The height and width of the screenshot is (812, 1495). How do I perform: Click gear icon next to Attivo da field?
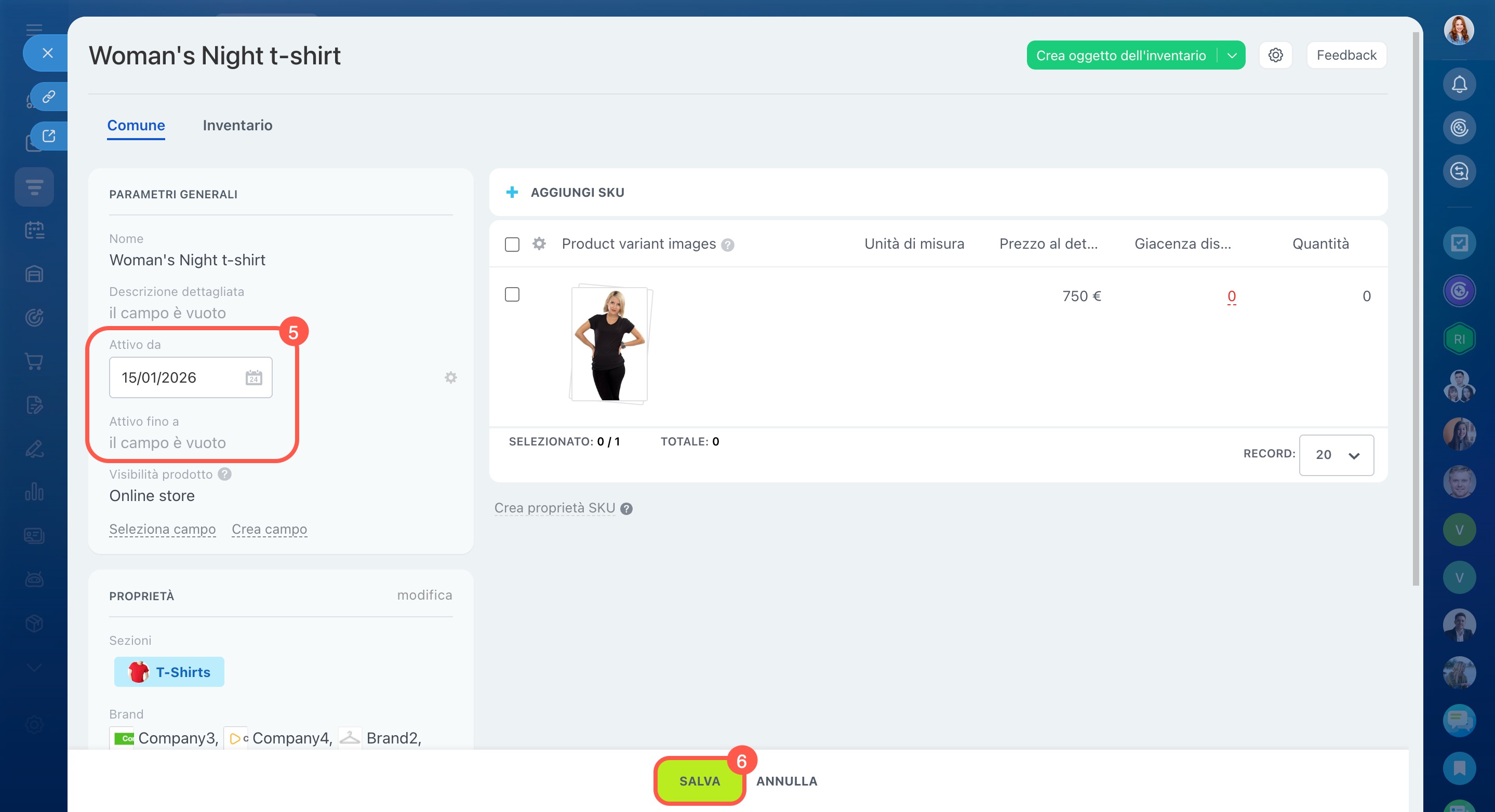pyautogui.click(x=450, y=377)
